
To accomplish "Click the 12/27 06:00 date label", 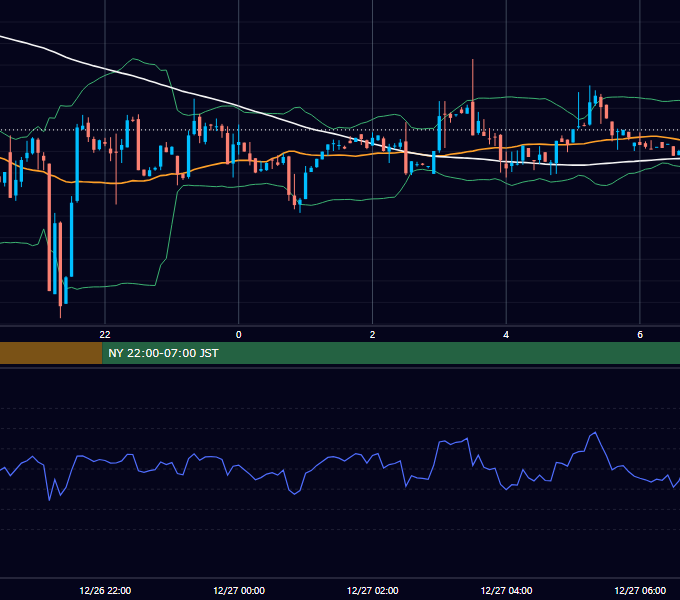I will (x=640, y=590).
